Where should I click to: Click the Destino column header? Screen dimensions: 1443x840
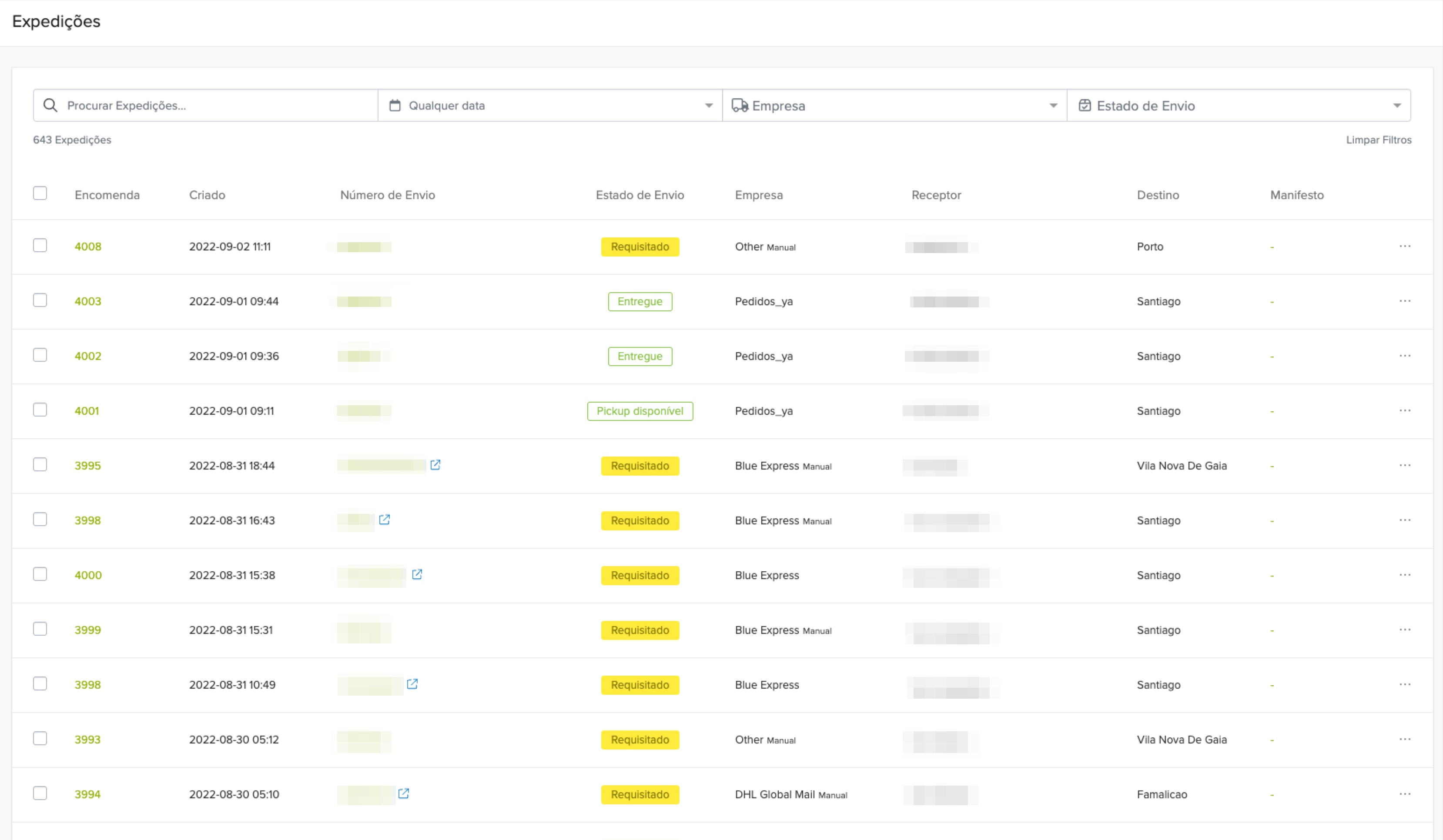click(x=1157, y=195)
